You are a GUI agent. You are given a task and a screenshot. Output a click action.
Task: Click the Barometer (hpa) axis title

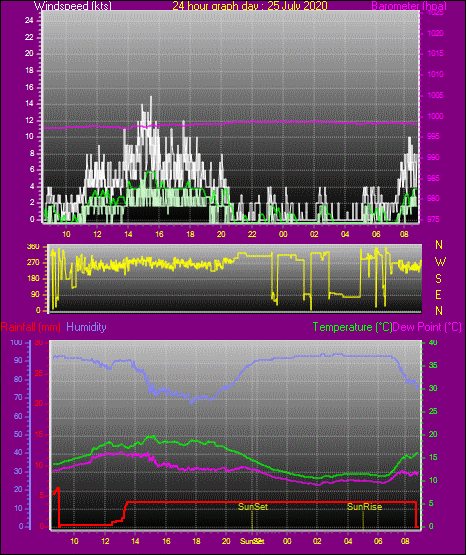pyautogui.click(x=409, y=6)
